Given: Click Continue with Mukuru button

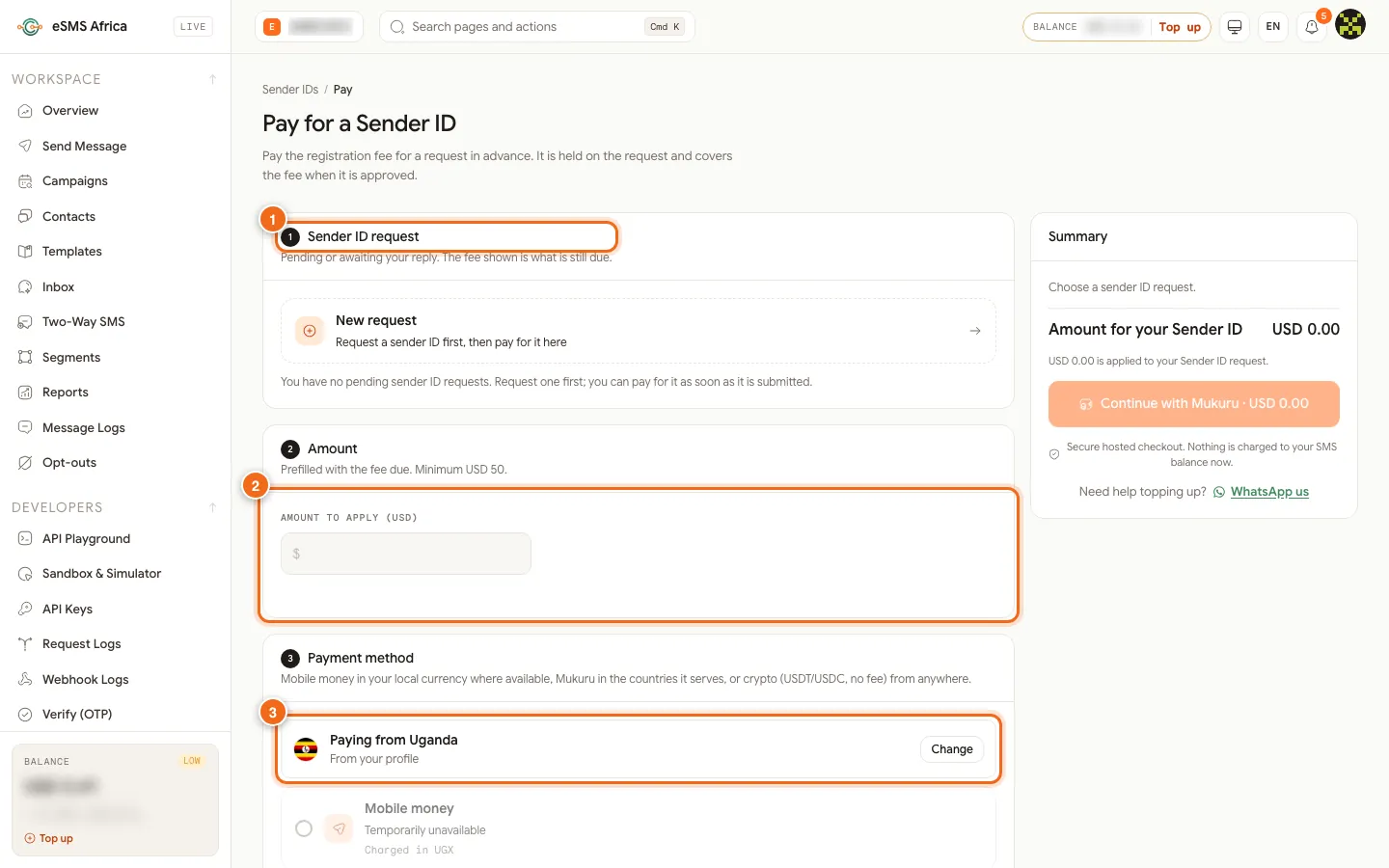Looking at the screenshot, I should [x=1194, y=404].
